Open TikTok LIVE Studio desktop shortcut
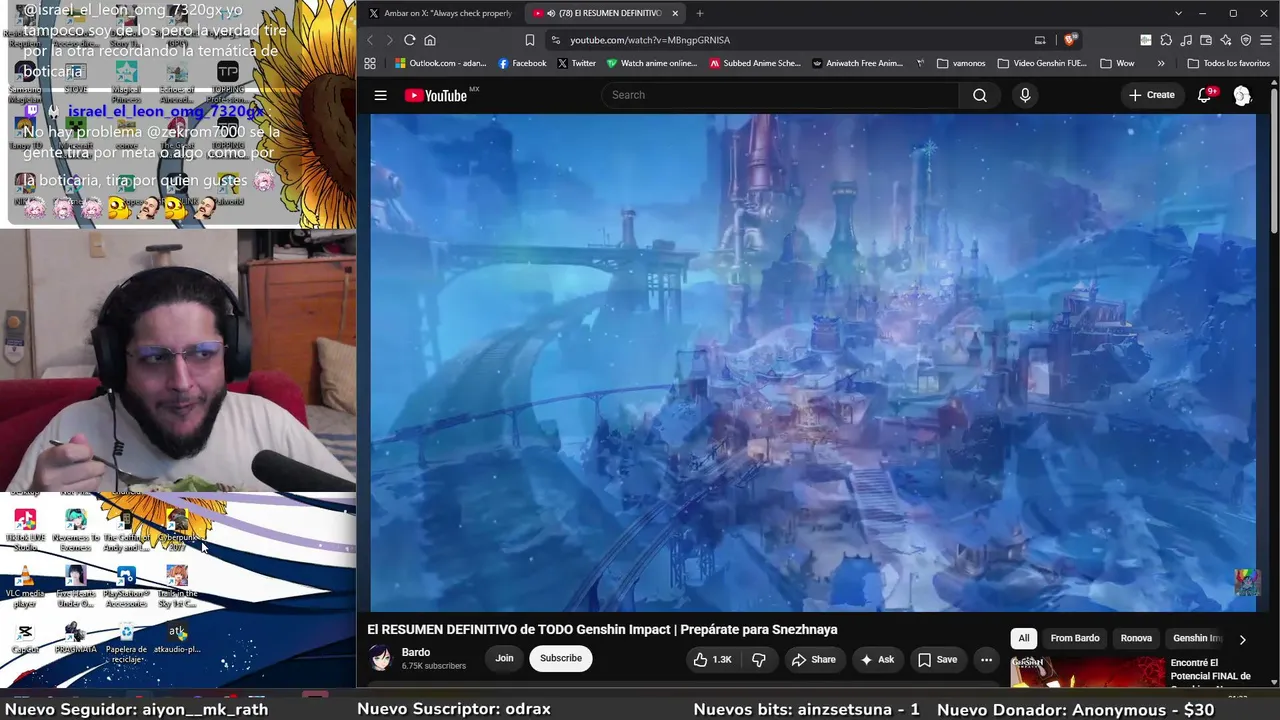This screenshot has width=1280, height=720. [25, 530]
